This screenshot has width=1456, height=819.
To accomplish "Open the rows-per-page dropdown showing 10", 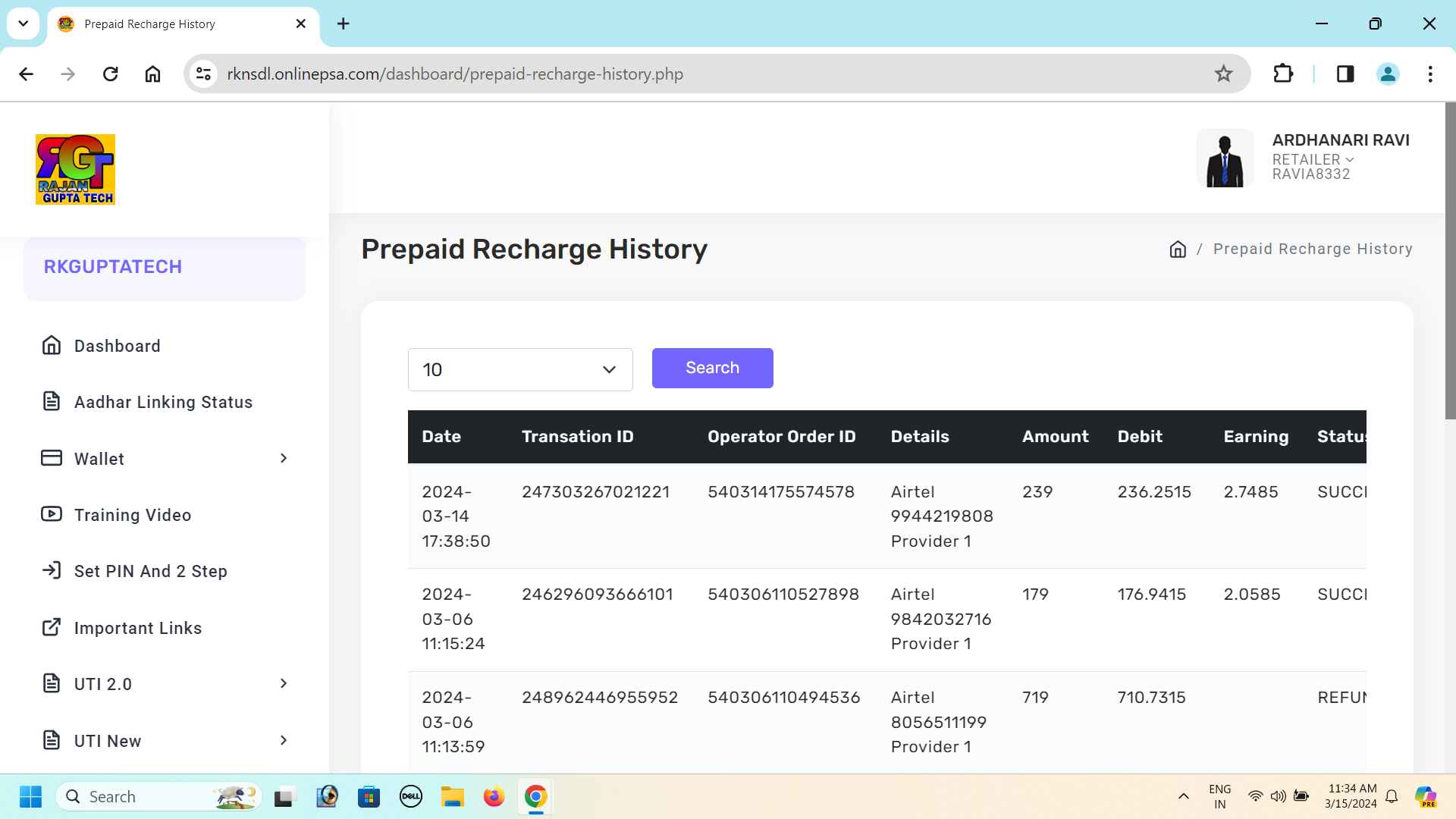I will point(520,369).
